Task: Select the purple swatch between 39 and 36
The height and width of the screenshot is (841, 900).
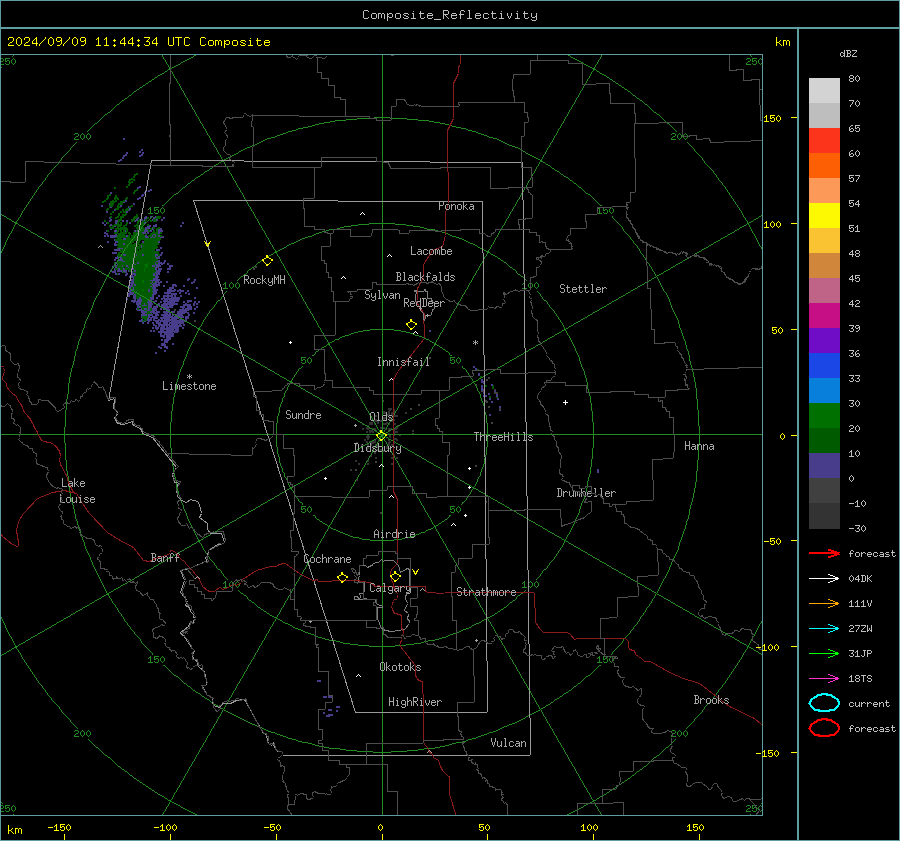Action: tap(824, 340)
